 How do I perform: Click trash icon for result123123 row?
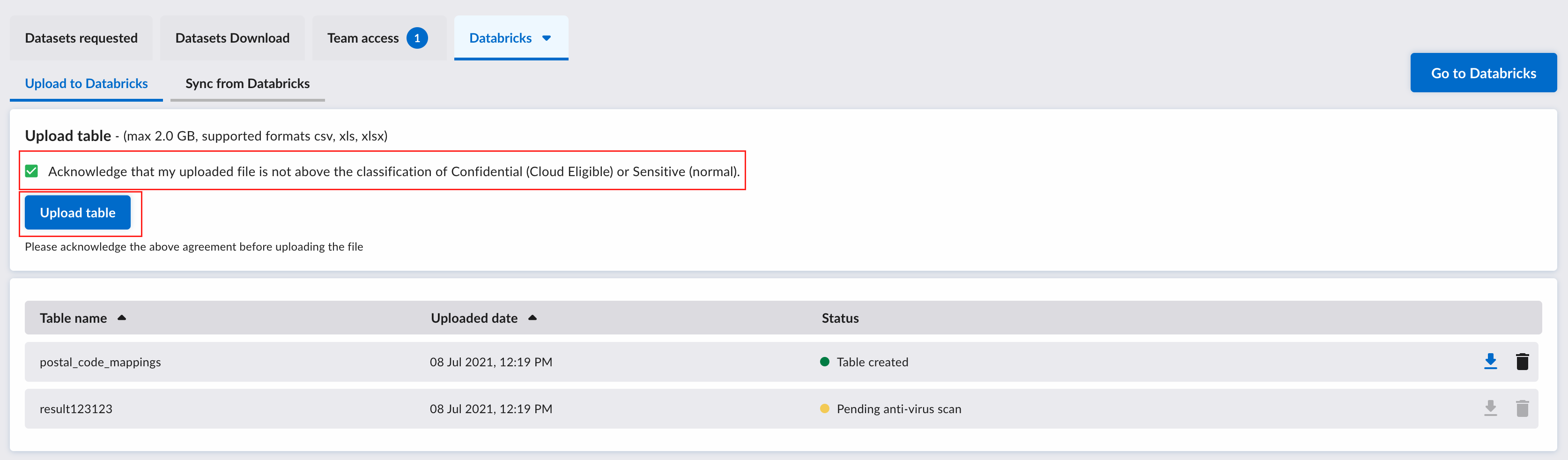(1522, 408)
